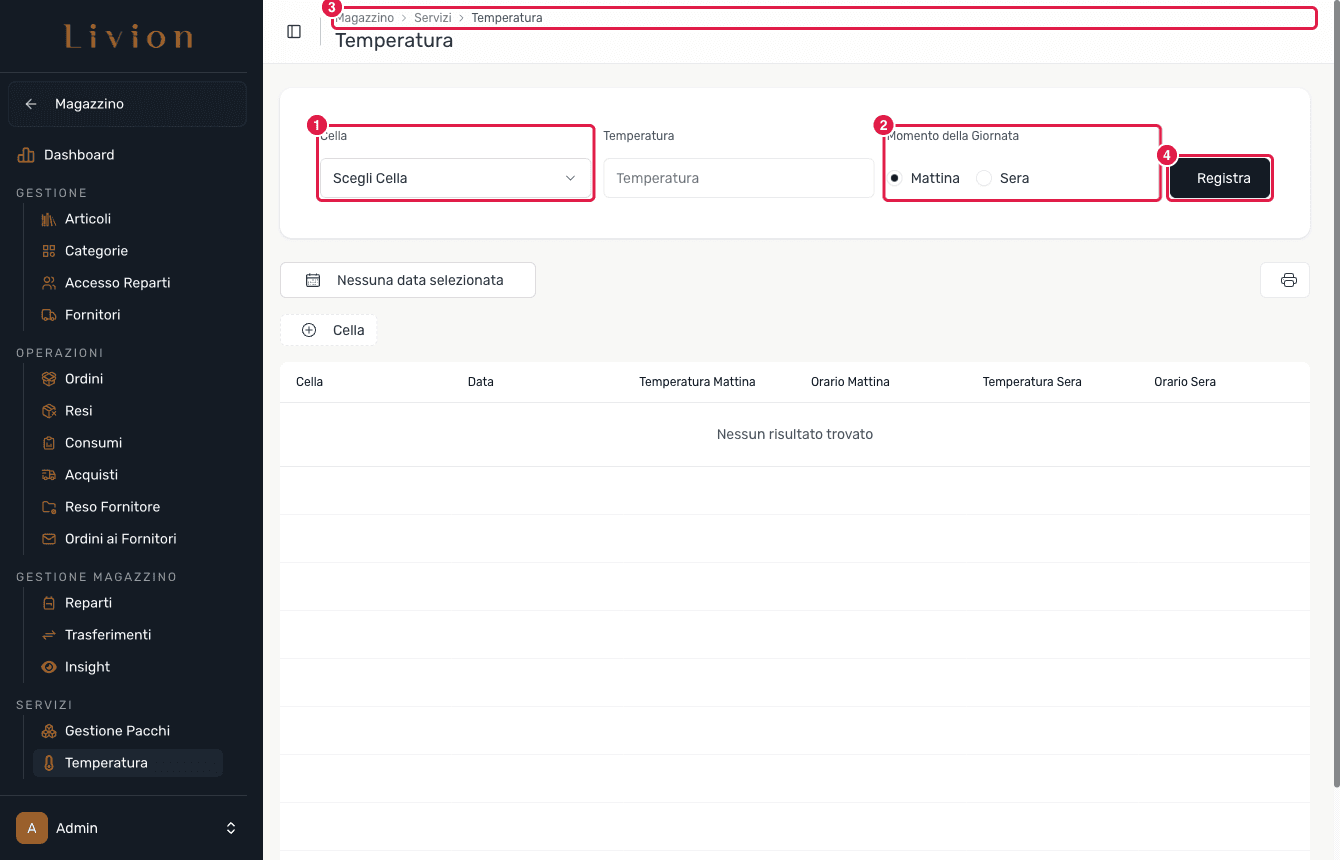Click the Orario Mattina column header

(x=850, y=382)
